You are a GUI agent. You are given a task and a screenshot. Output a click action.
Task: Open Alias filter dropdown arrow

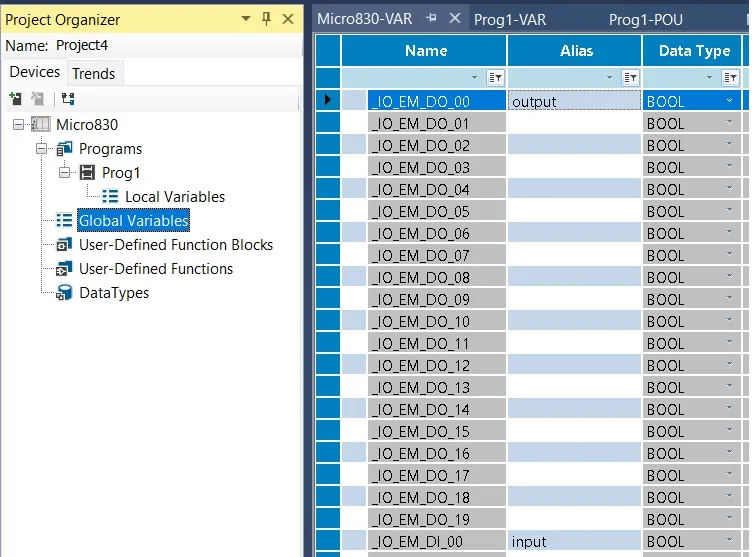point(609,78)
